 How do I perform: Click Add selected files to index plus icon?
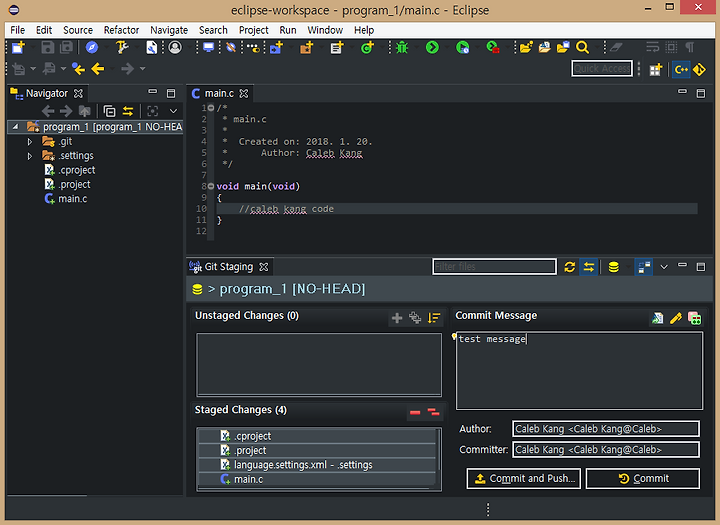point(397,318)
